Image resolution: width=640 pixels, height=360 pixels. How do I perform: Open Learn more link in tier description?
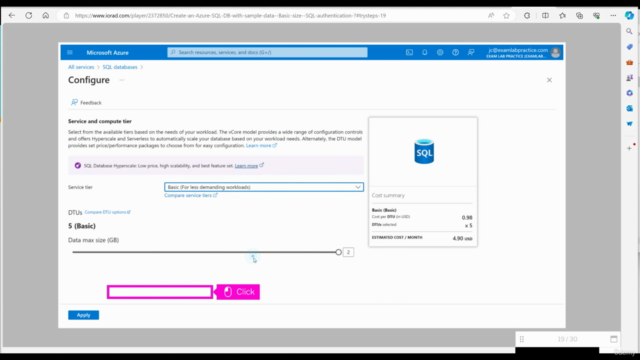coord(261,146)
